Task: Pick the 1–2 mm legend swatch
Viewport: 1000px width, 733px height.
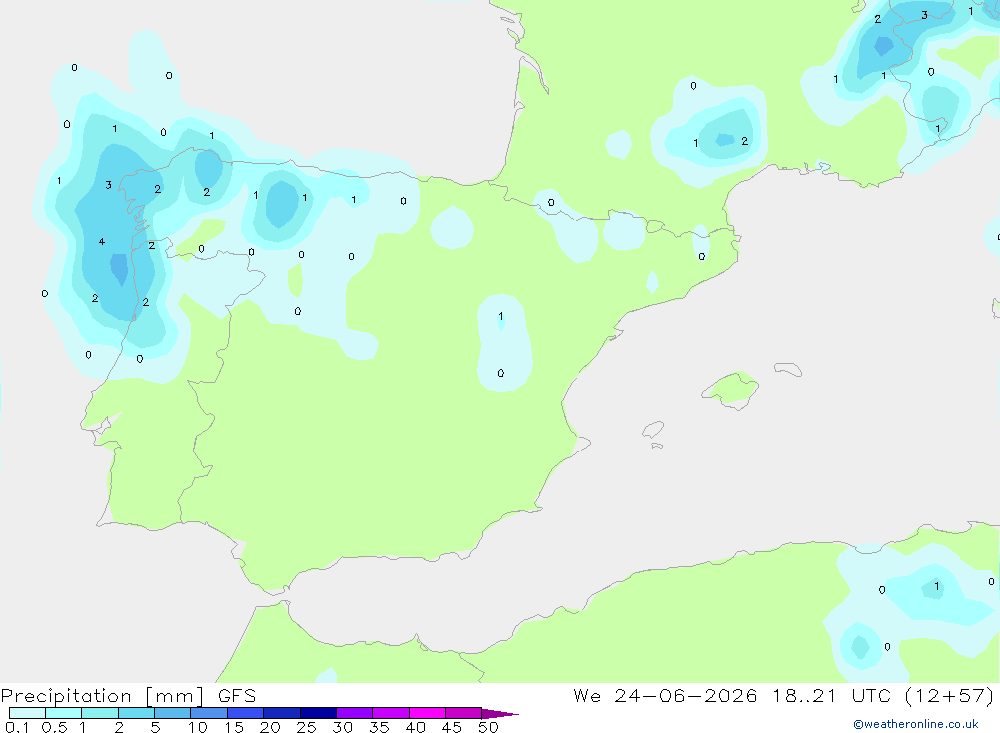Action: [x=100, y=713]
